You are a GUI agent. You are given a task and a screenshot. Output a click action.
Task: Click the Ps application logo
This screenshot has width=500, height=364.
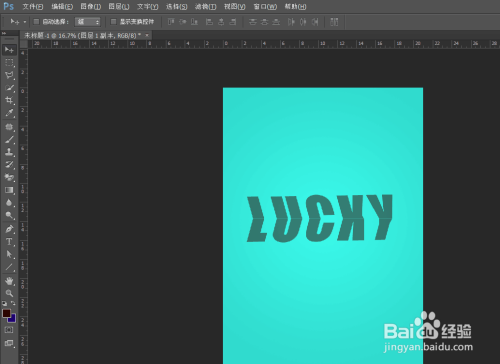9,6
